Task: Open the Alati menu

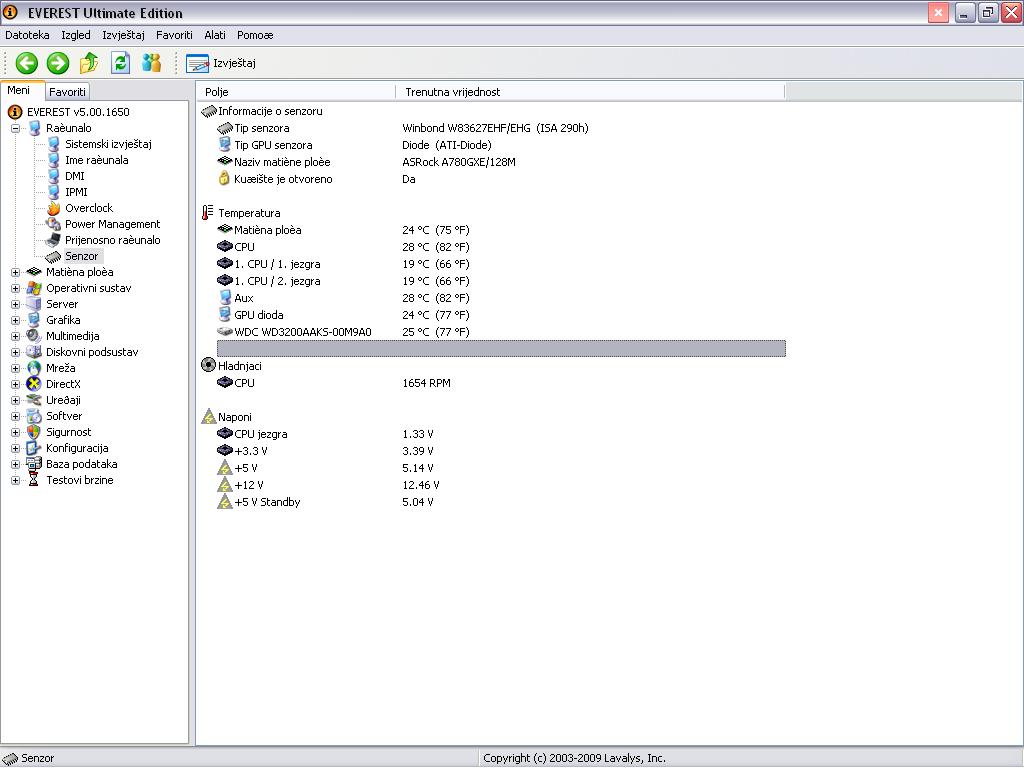Action: coord(214,35)
